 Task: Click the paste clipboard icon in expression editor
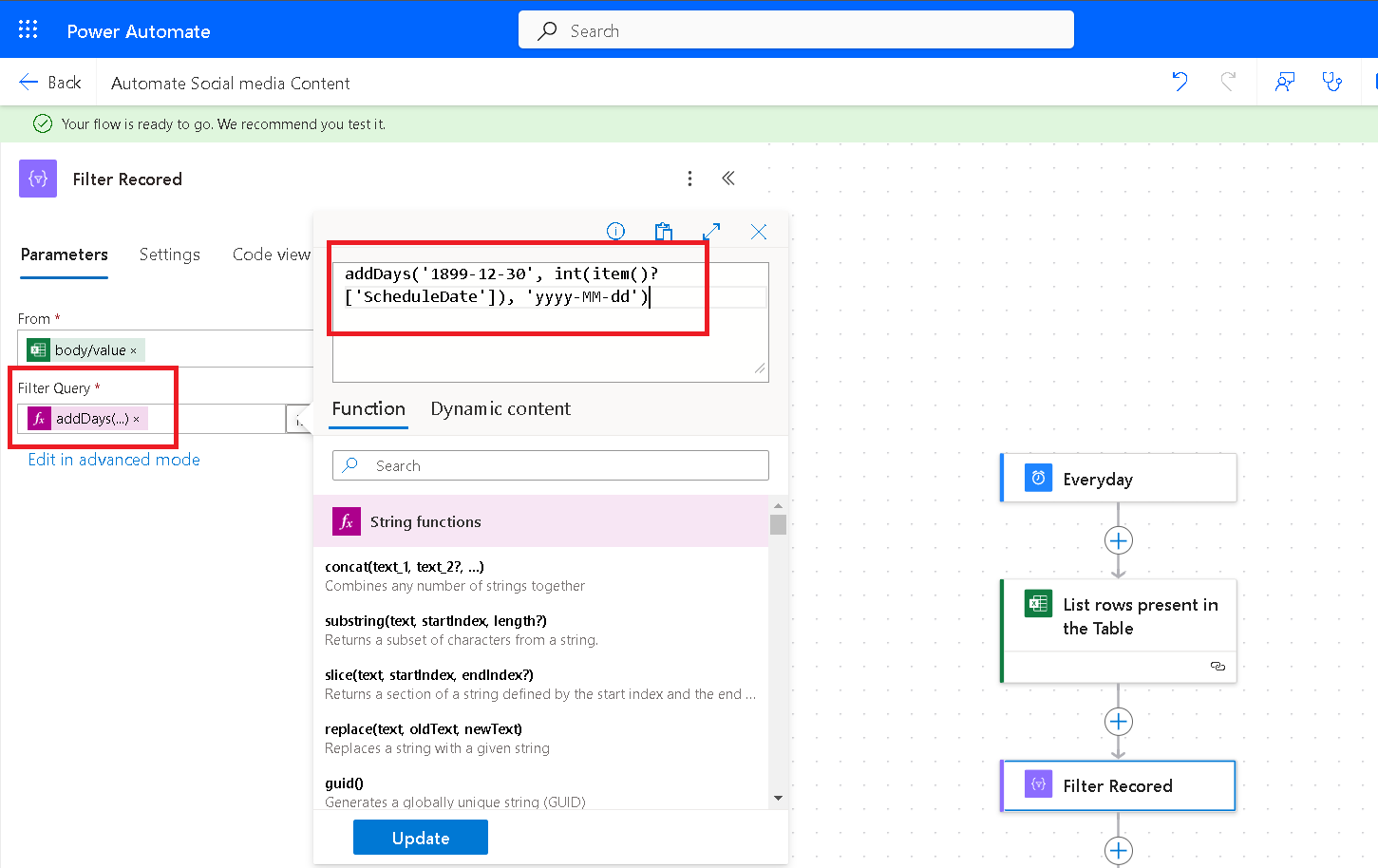664,231
